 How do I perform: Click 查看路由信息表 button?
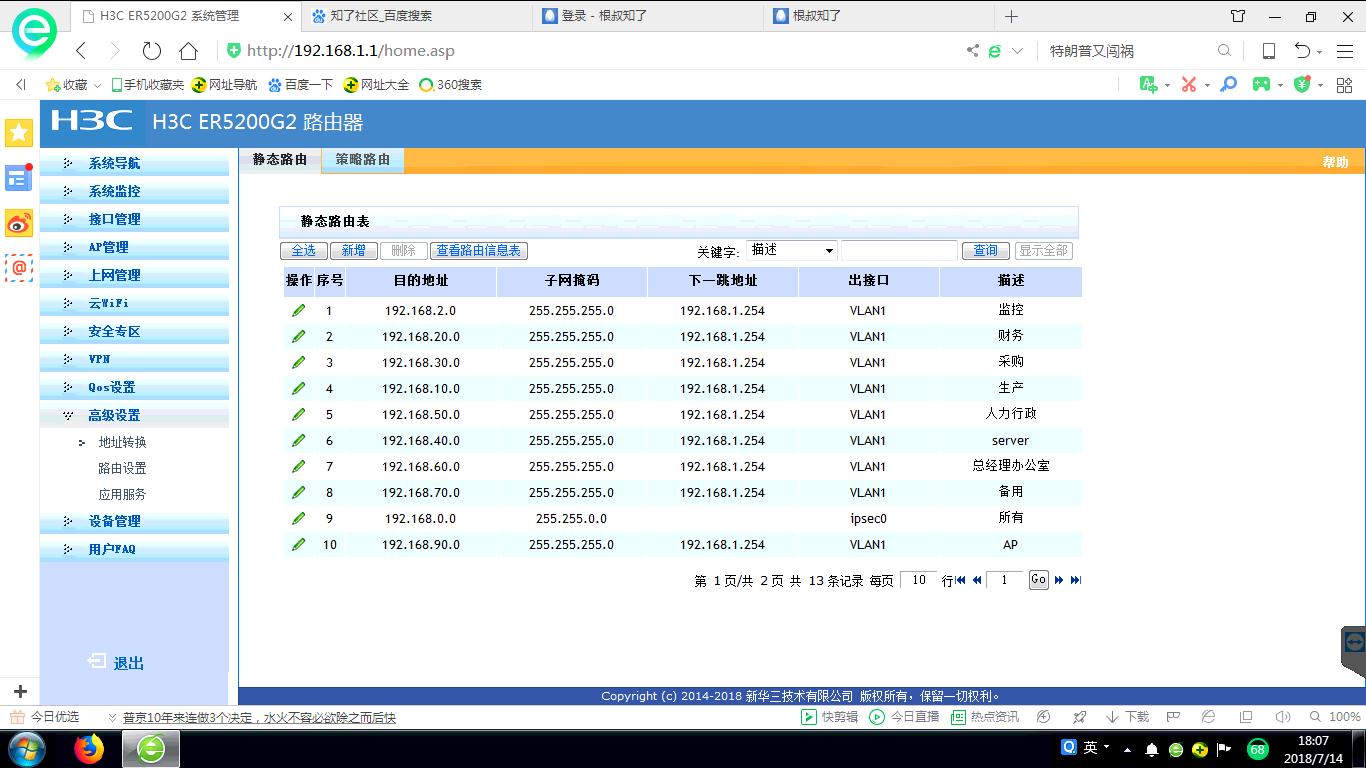pos(479,251)
